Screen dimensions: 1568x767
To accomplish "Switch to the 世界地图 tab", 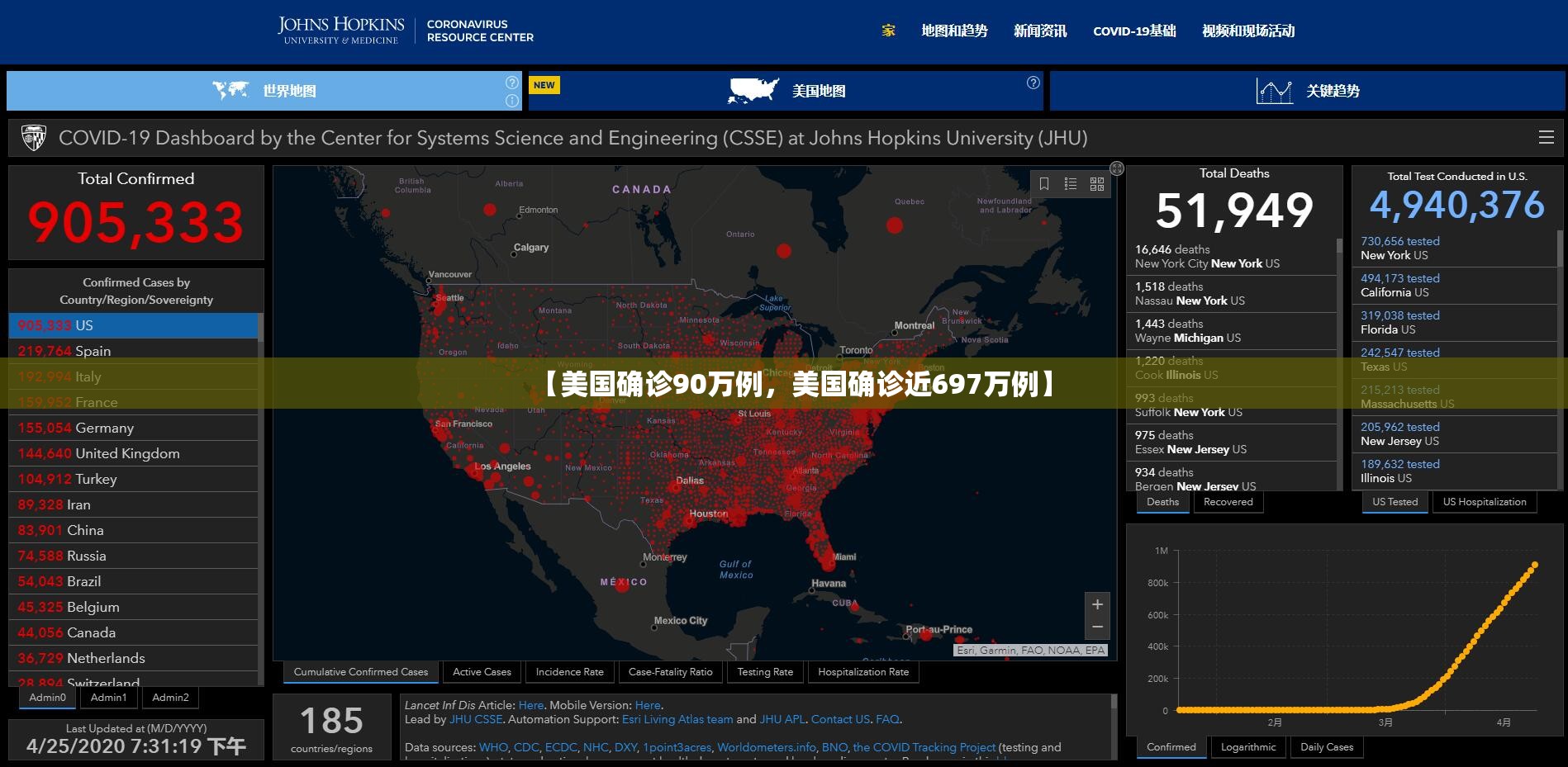I will click(264, 91).
